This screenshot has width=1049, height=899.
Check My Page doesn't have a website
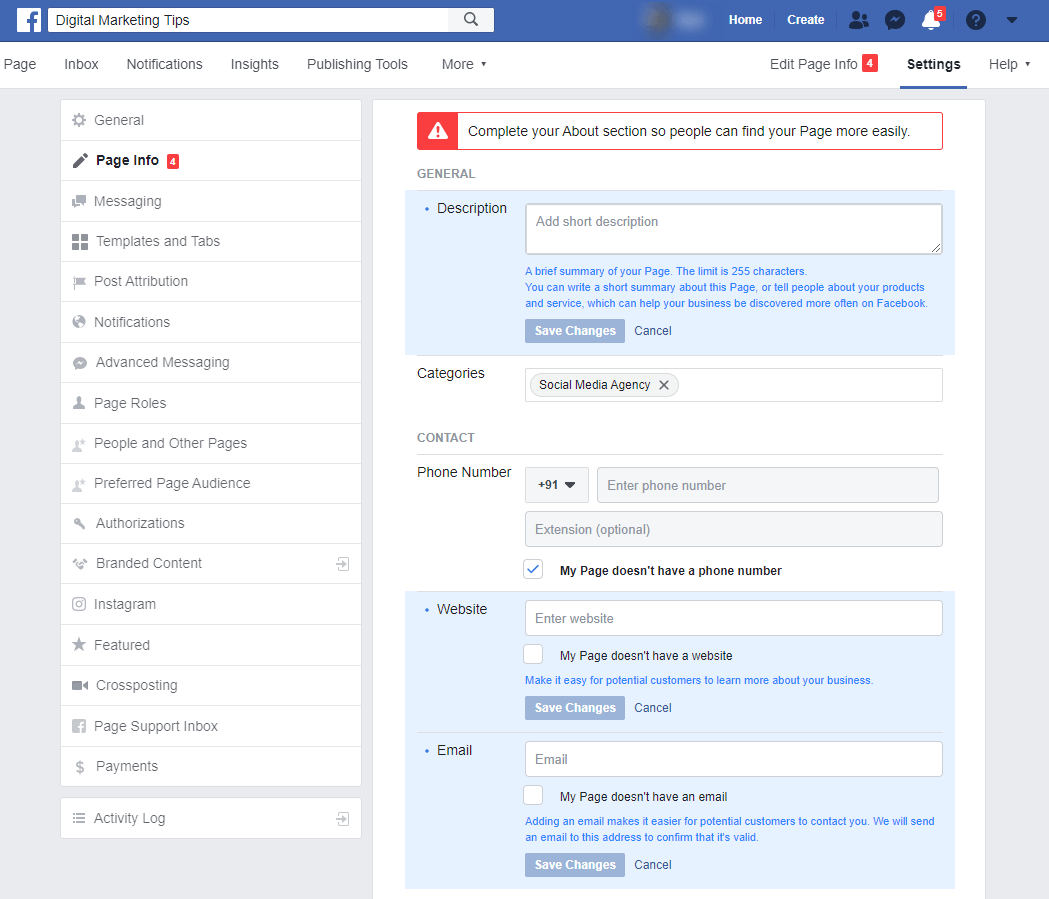point(533,654)
